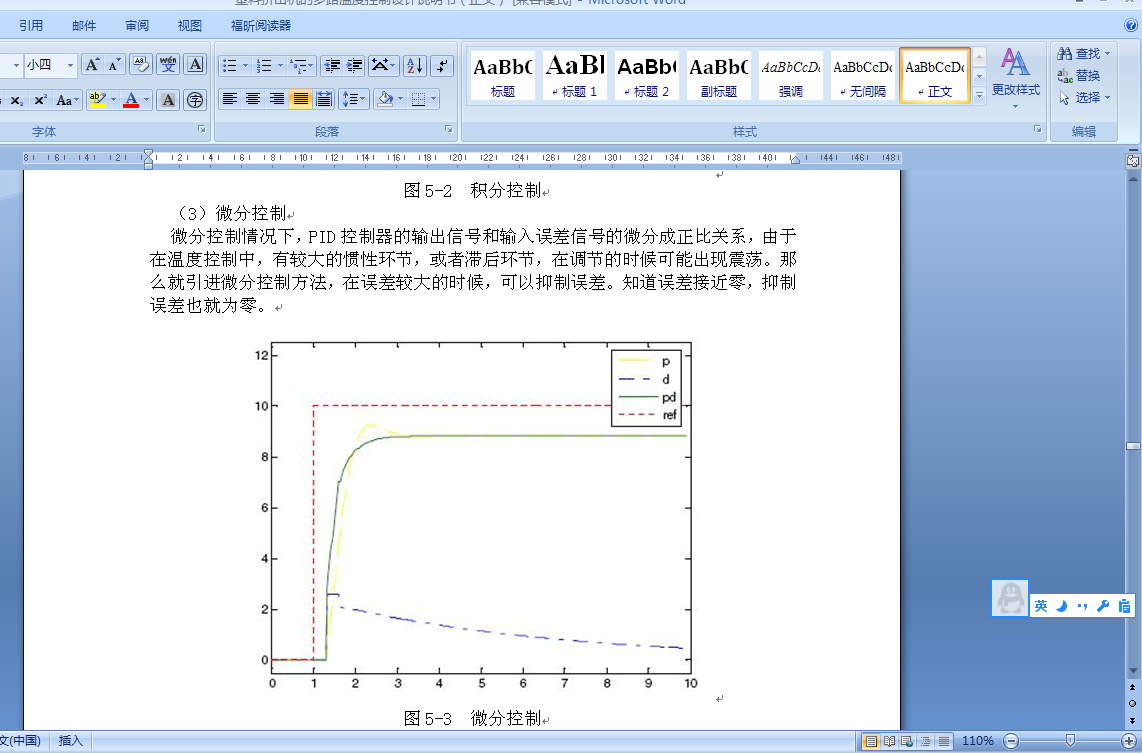This screenshot has height=753, width=1142.
Task: Apply the 标题 1 style
Action: 574,76
